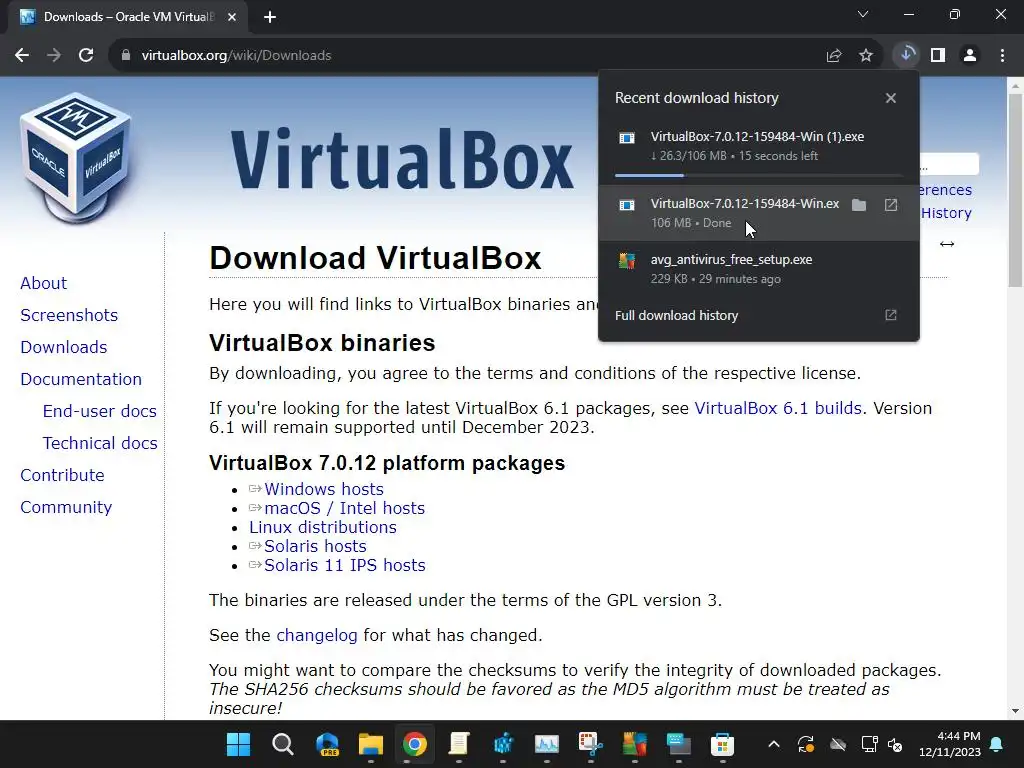Image resolution: width=1024 pixels, height=768 pixels.
Task: Open the Snipping Tool taskbar icon
Action: pos(590,744)
